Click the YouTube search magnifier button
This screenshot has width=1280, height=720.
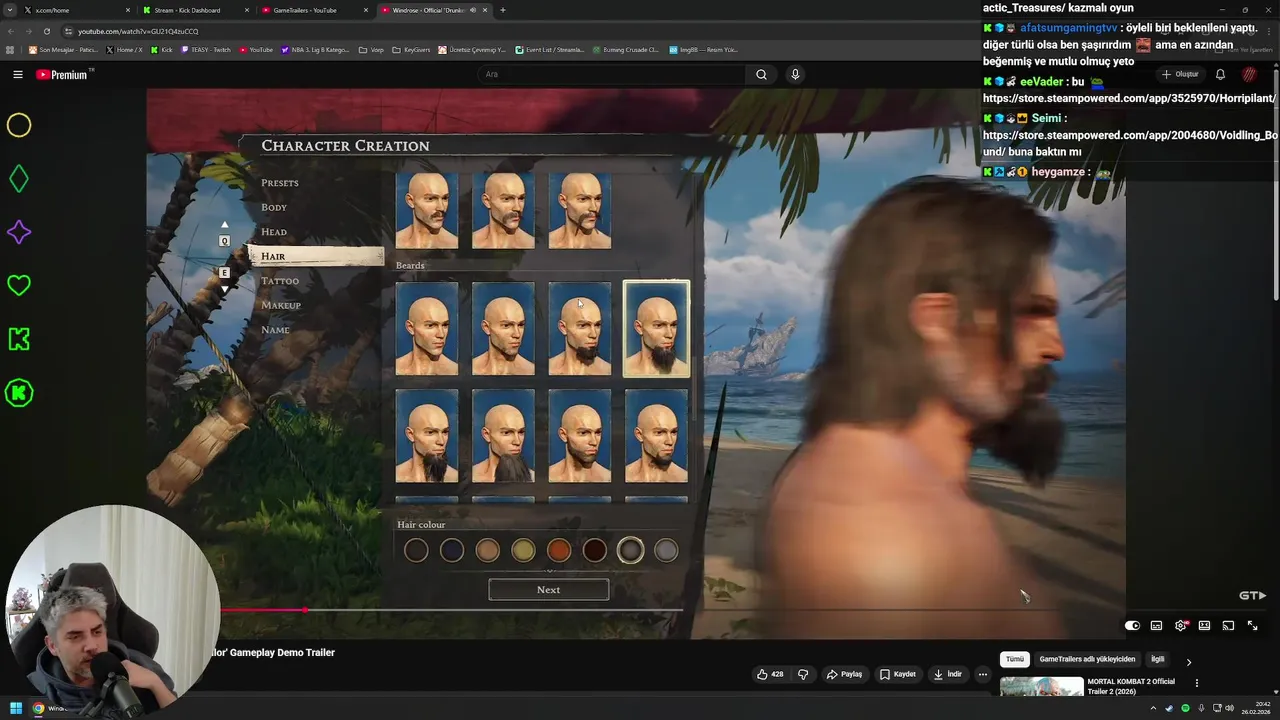pyautogui.click(x=761, y=74)
